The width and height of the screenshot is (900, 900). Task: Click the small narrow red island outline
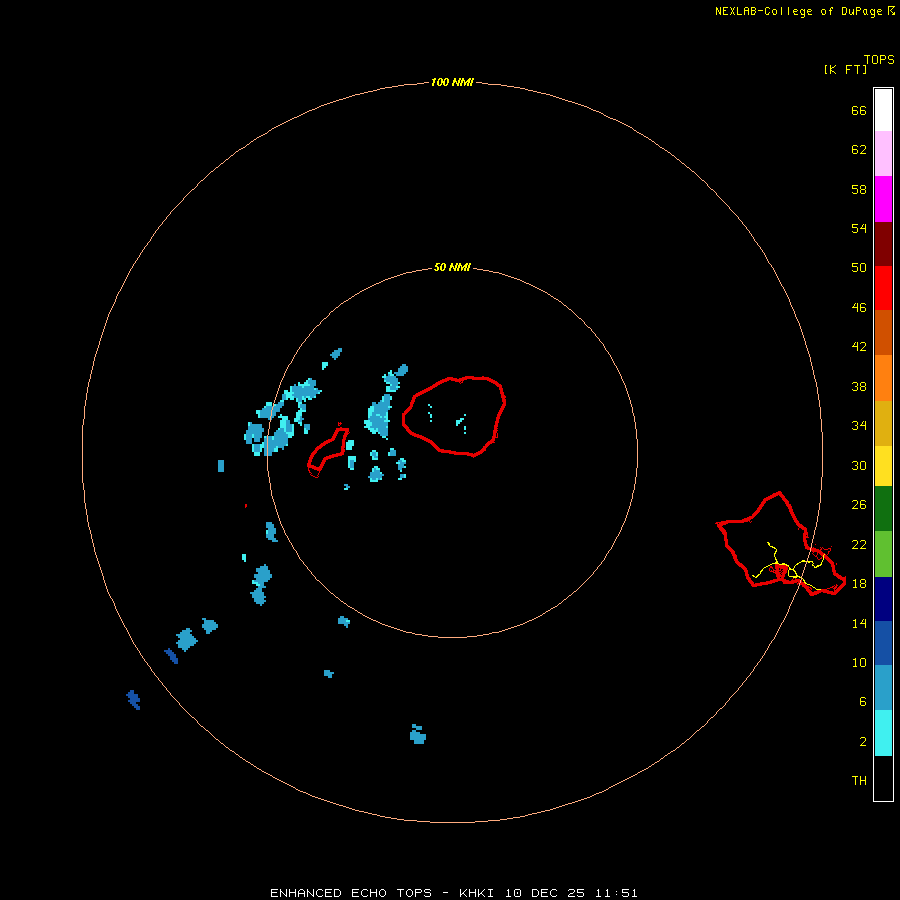pyautogui.click(x=327, y=451)
